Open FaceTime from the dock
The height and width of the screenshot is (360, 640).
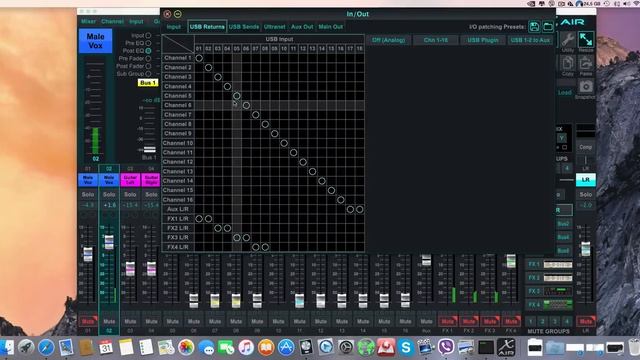coord(226,347)
